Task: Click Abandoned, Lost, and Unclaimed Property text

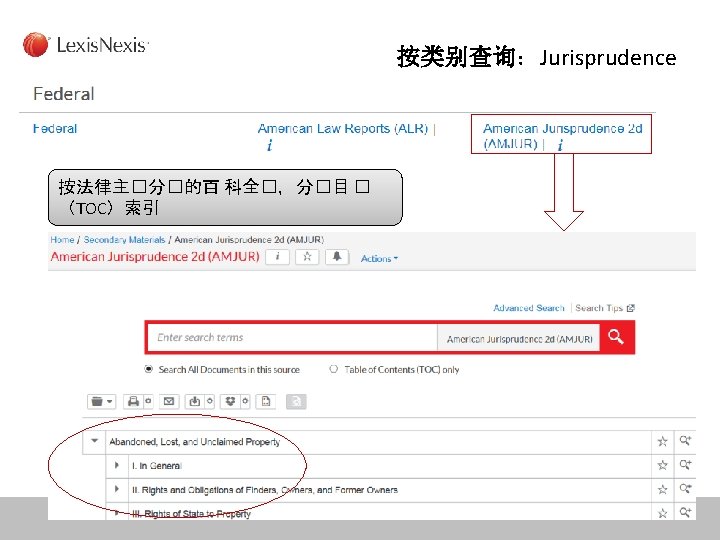Action: (x=195, y=442)
